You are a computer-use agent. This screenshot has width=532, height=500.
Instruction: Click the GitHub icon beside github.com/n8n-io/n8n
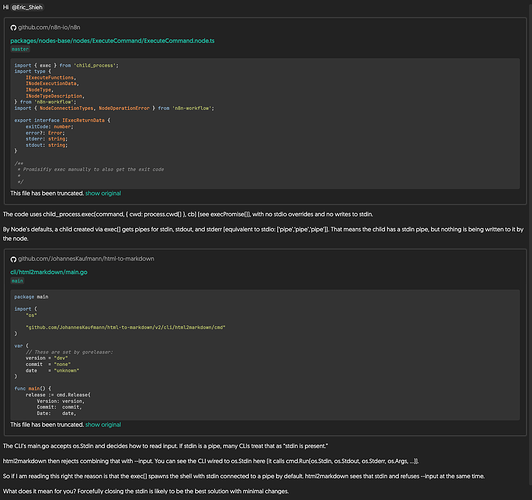point(13,28)
